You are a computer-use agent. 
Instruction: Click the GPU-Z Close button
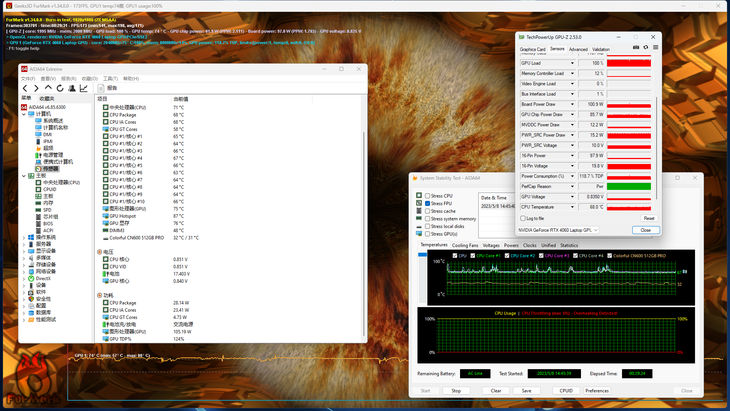coord(646,230)
